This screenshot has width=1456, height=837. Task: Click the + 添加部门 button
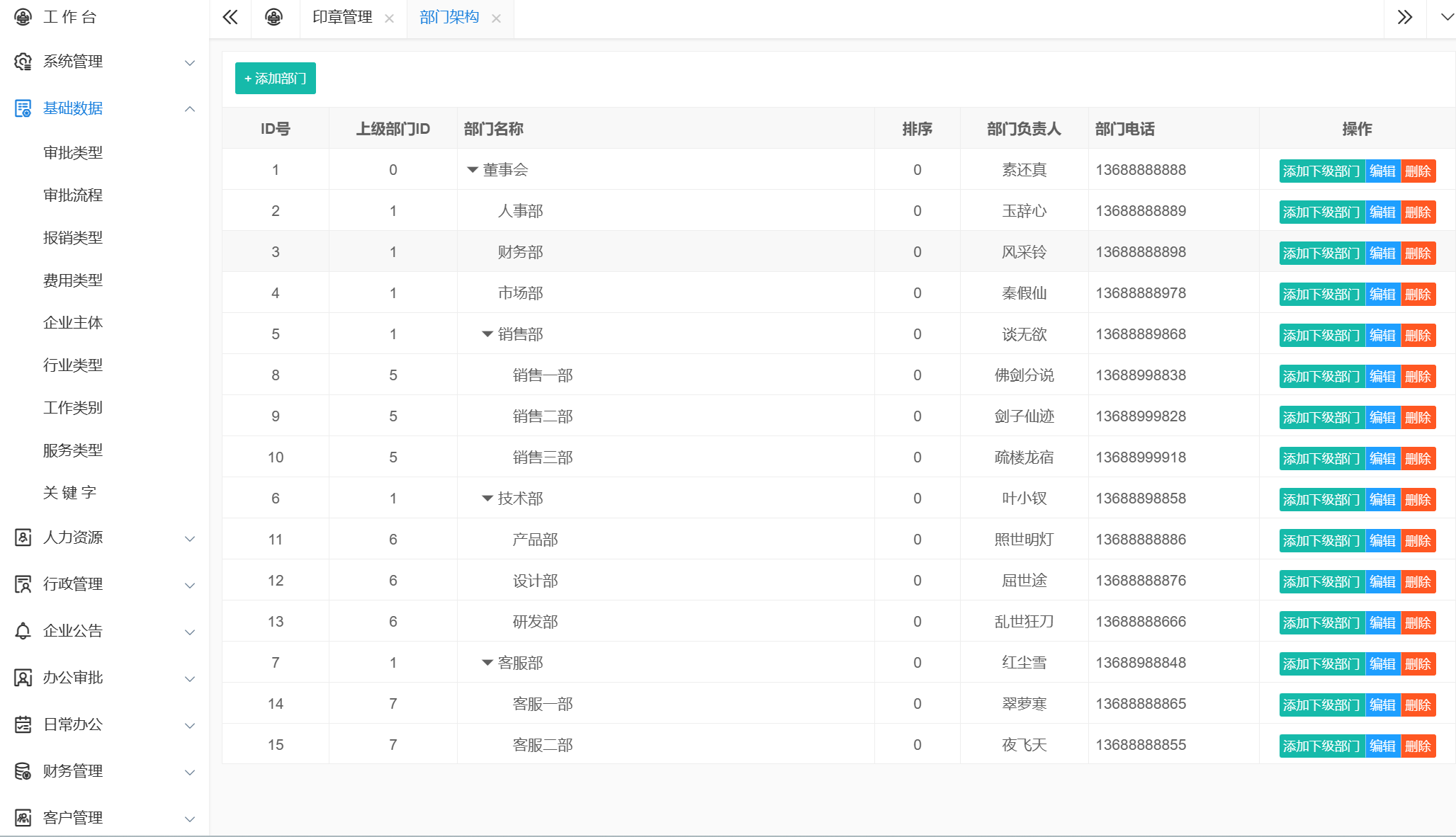point(276,79)
